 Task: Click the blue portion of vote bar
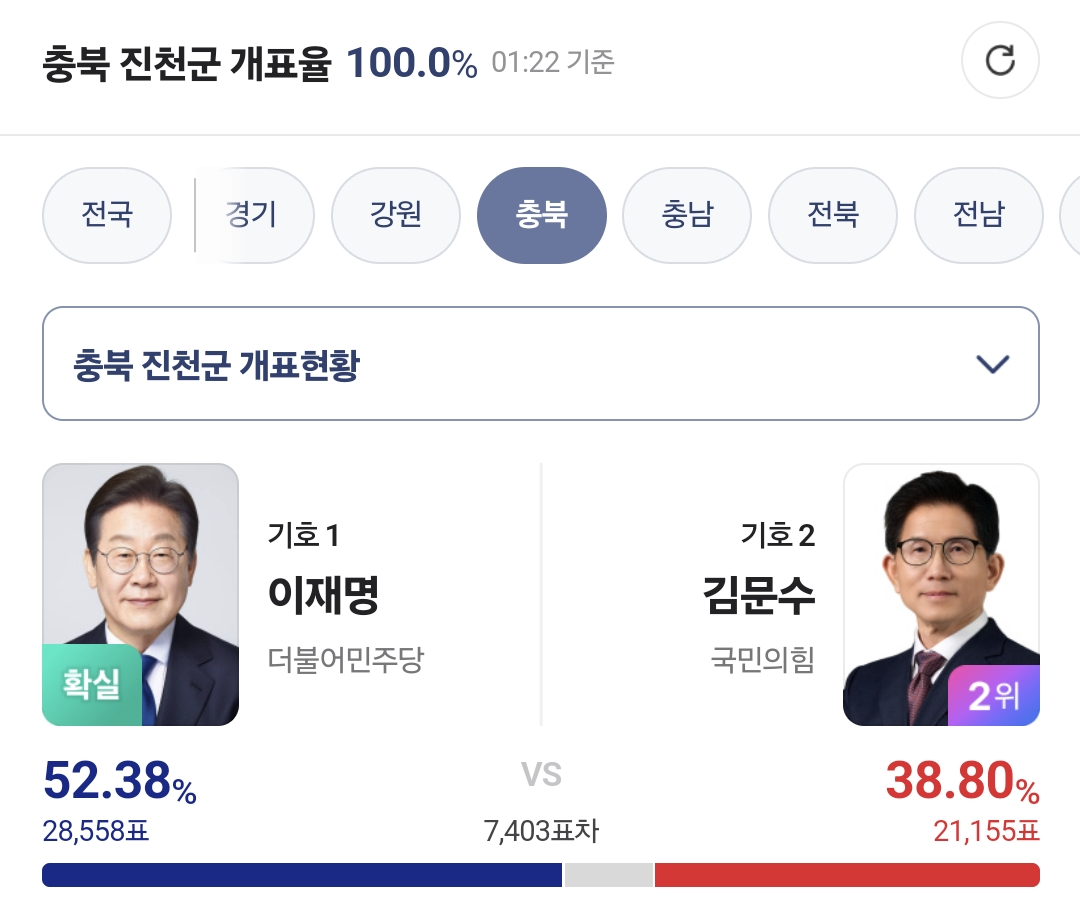(x=302, y=875)
